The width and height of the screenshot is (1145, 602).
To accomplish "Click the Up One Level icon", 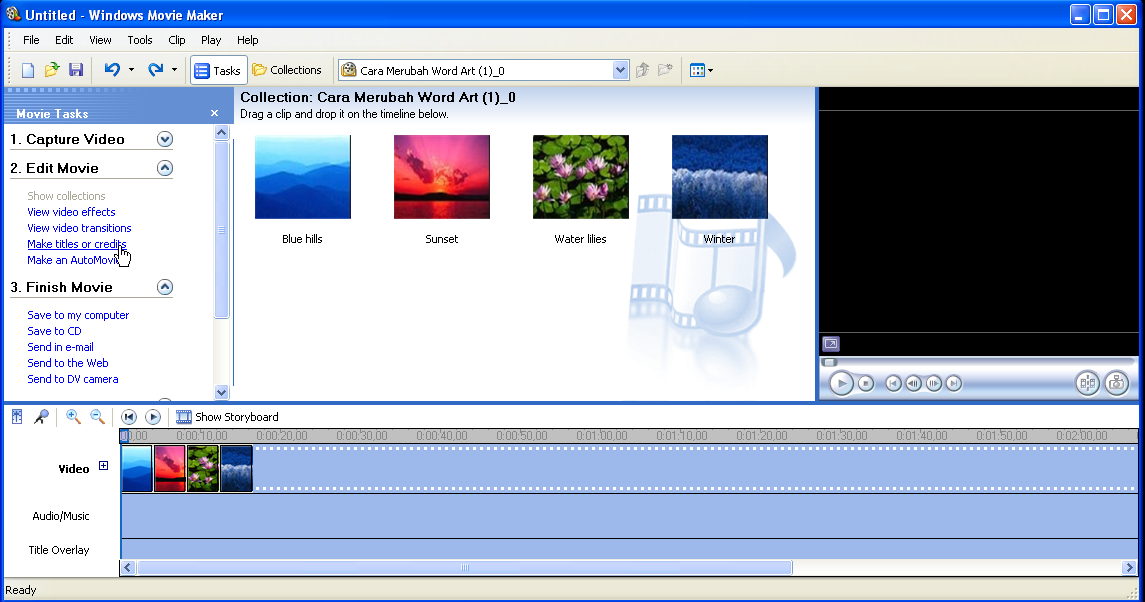I will pos(643,70).
